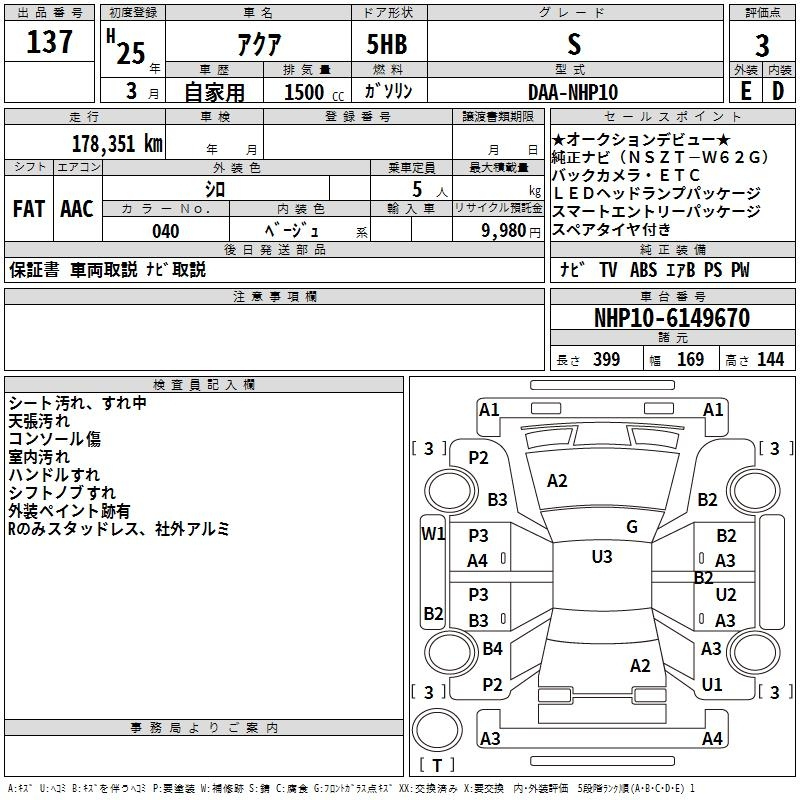The width and height of the screenshot is (800, 800).
Task: Click the color number 040
Action: click(x=165, y=231)
